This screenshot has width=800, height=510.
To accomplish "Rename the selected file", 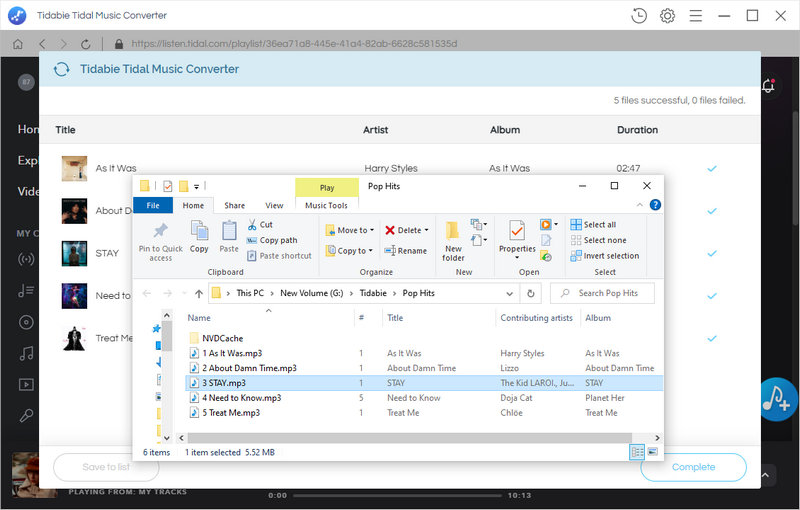I will pos(406,251).
